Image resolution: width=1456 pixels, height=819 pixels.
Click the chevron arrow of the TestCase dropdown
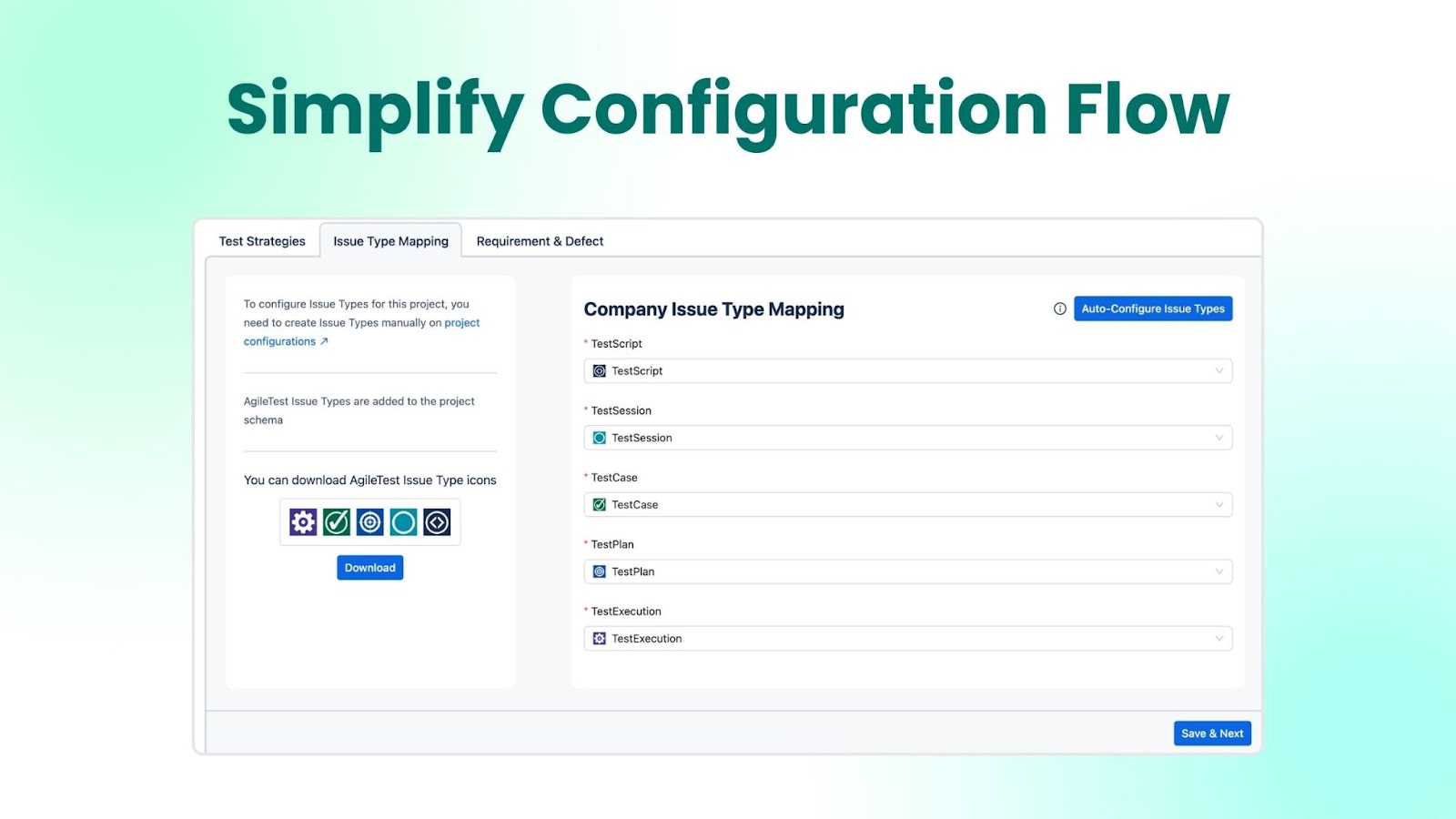(1219, 505)
